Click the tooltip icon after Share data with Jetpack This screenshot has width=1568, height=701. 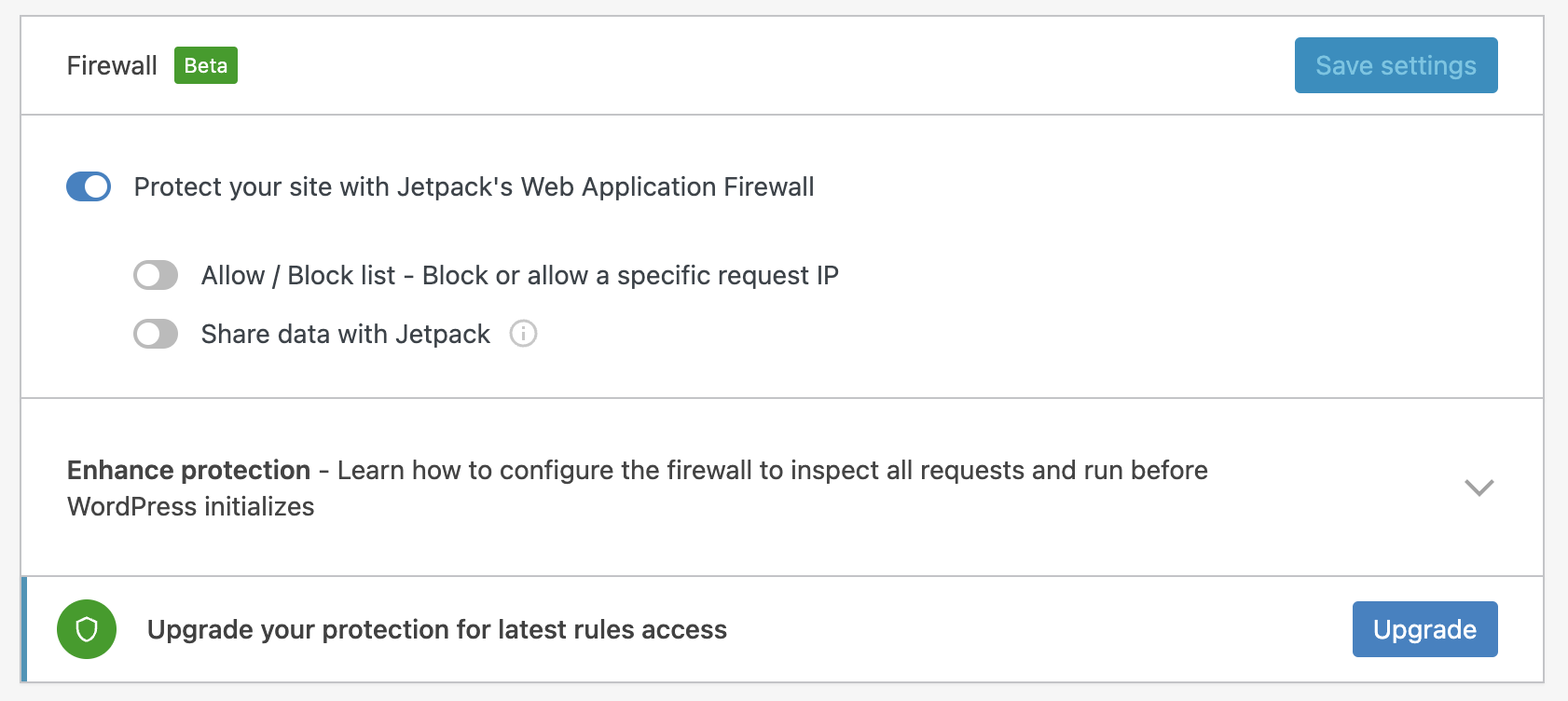[523, 334]
